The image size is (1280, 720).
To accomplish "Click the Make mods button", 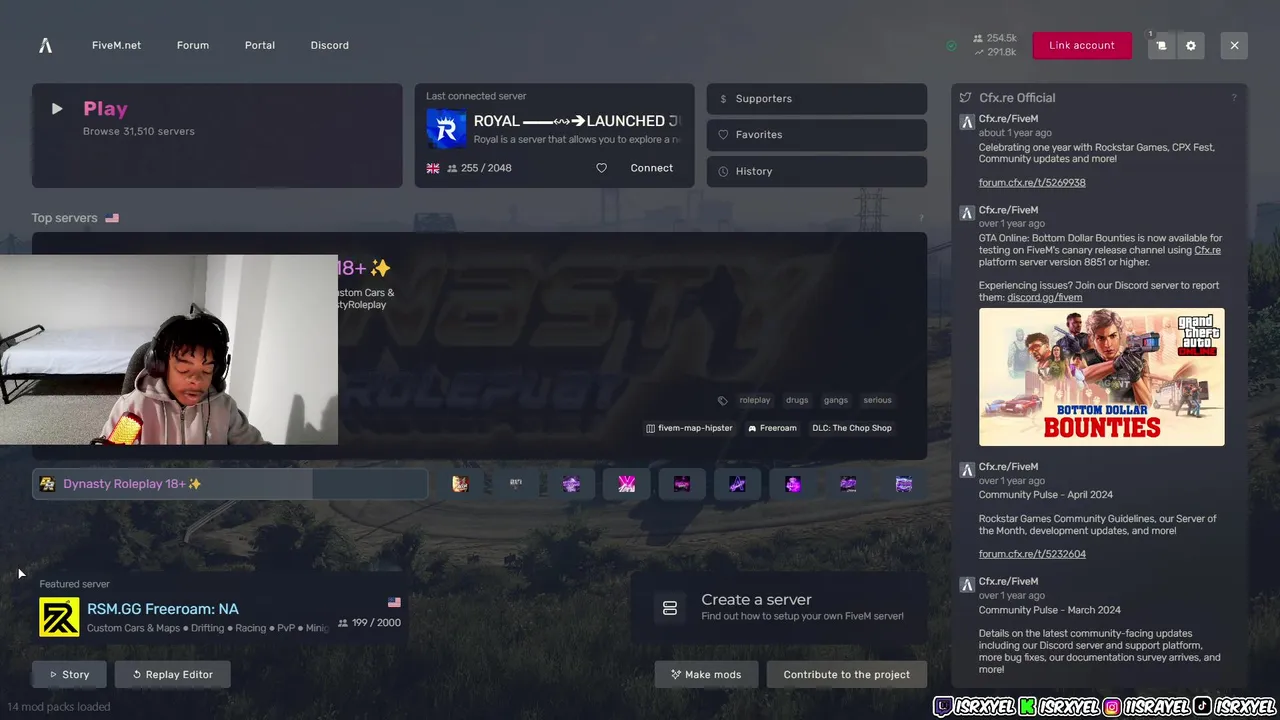I will tap(706, 674).
